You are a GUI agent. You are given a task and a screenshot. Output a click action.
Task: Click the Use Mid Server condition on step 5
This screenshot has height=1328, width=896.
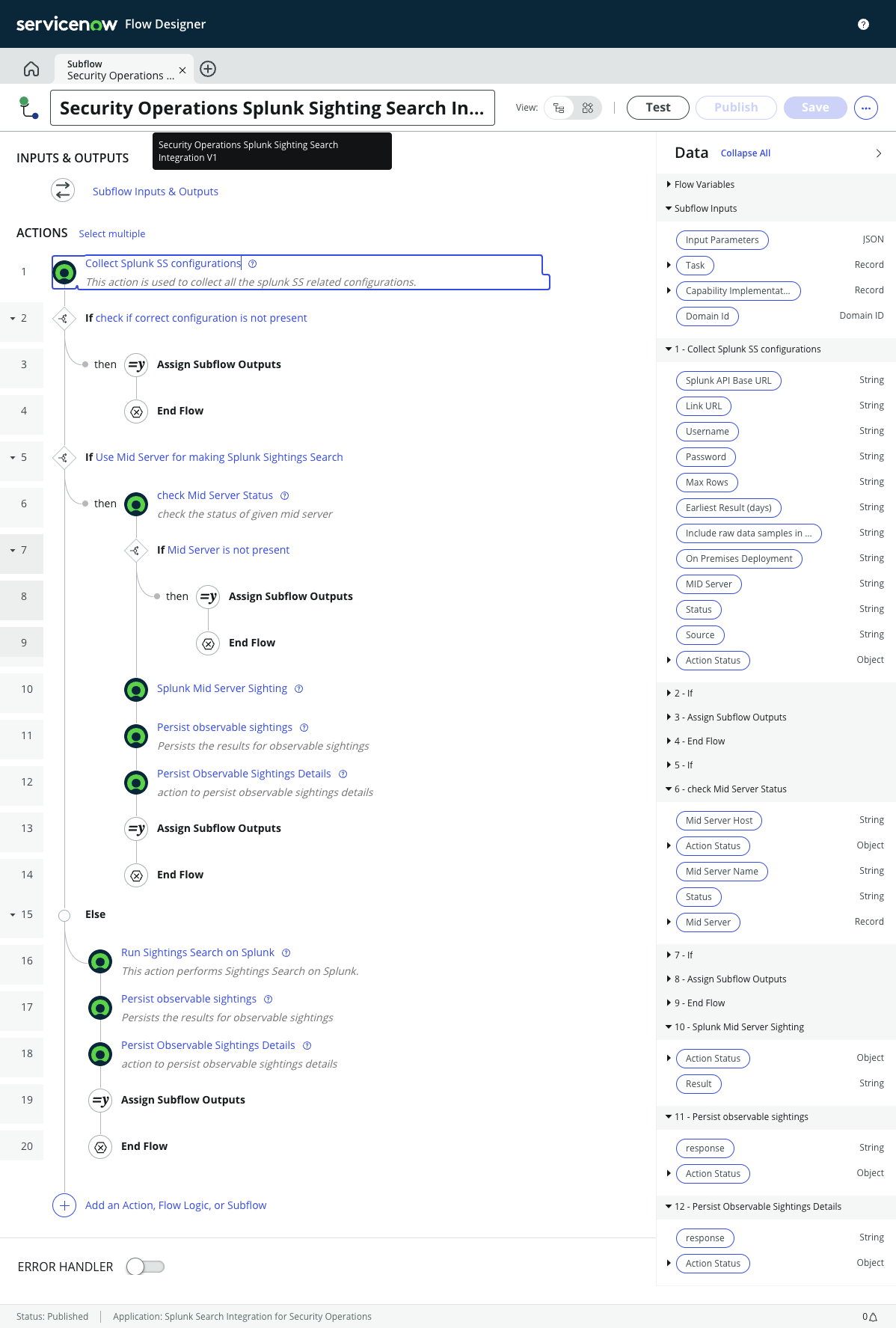pos(219,457)
